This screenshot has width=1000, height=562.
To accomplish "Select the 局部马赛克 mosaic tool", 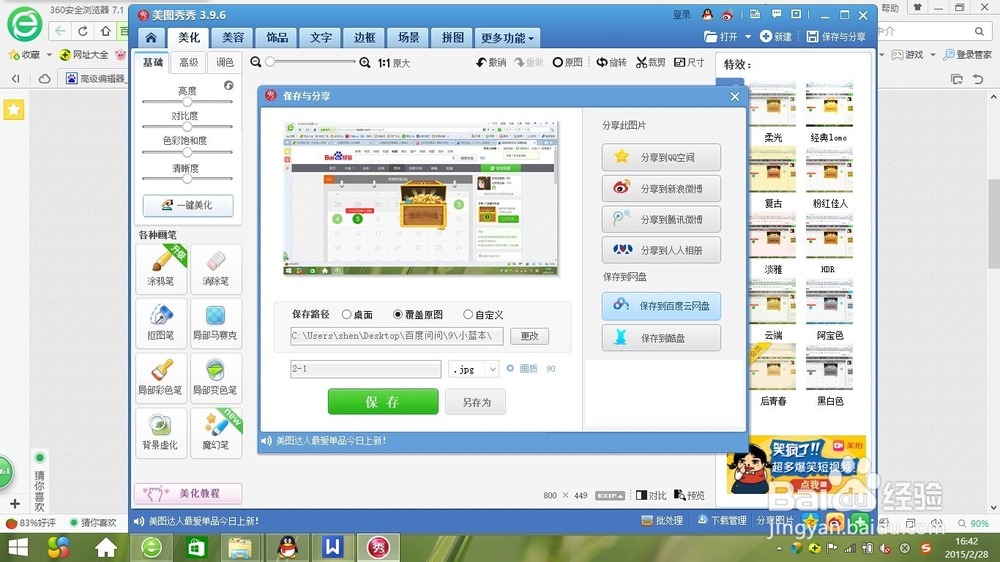I will click(216, 323).
